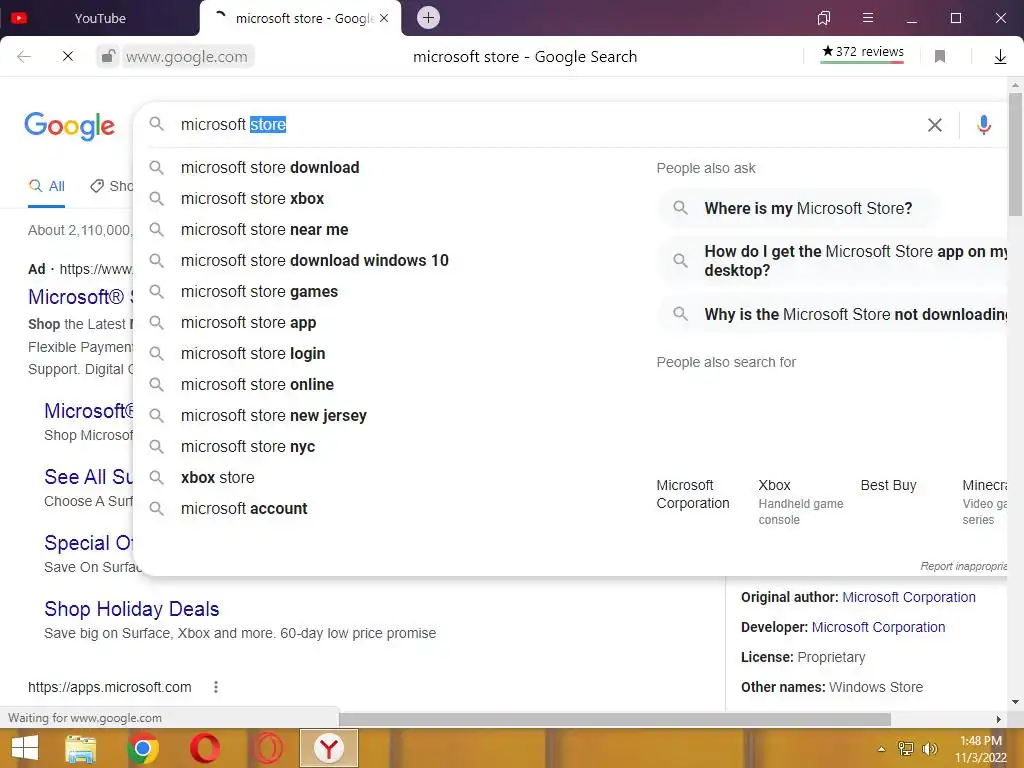The height and width of the screenshot is (768, 1024).
Task: Open options menu for apps.microsoft.com result
Action: 216,687
